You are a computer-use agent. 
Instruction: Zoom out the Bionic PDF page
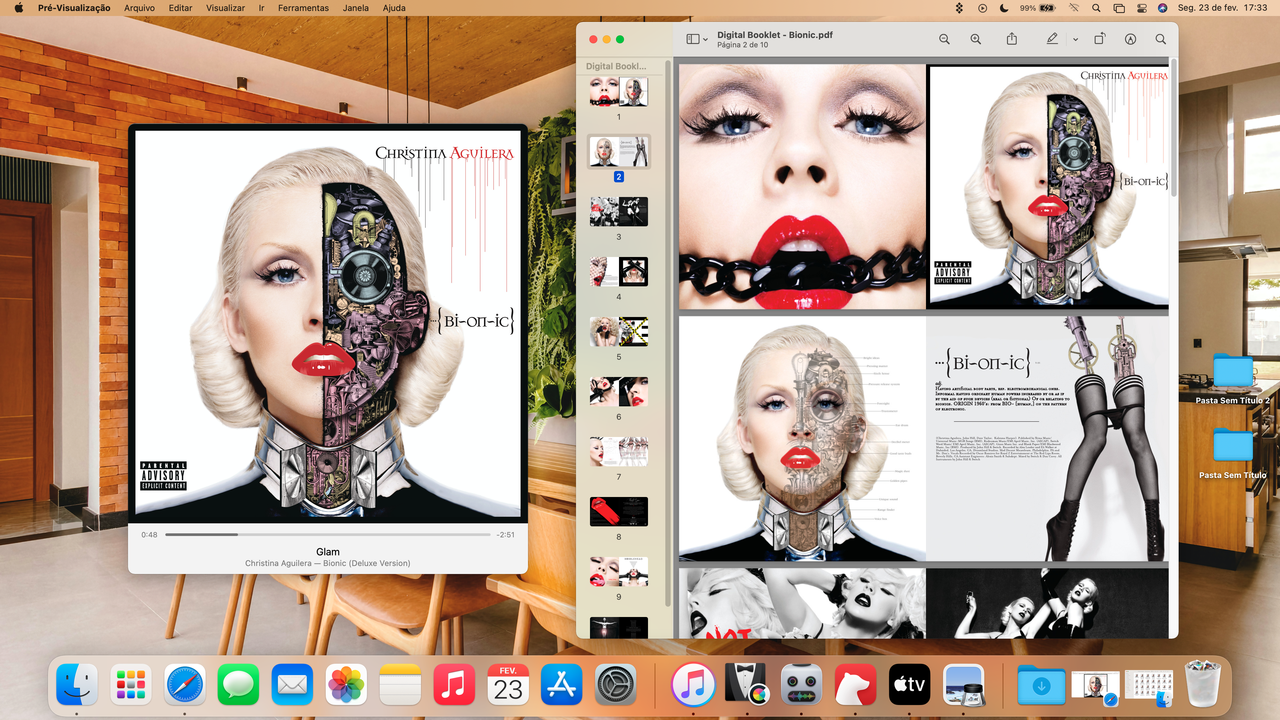click(x=944, y=39)
